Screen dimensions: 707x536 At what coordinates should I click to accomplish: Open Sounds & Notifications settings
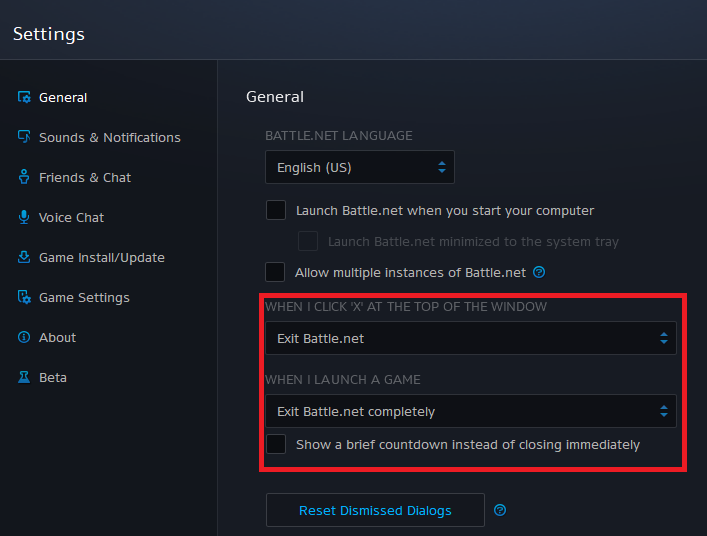[110, 137]
